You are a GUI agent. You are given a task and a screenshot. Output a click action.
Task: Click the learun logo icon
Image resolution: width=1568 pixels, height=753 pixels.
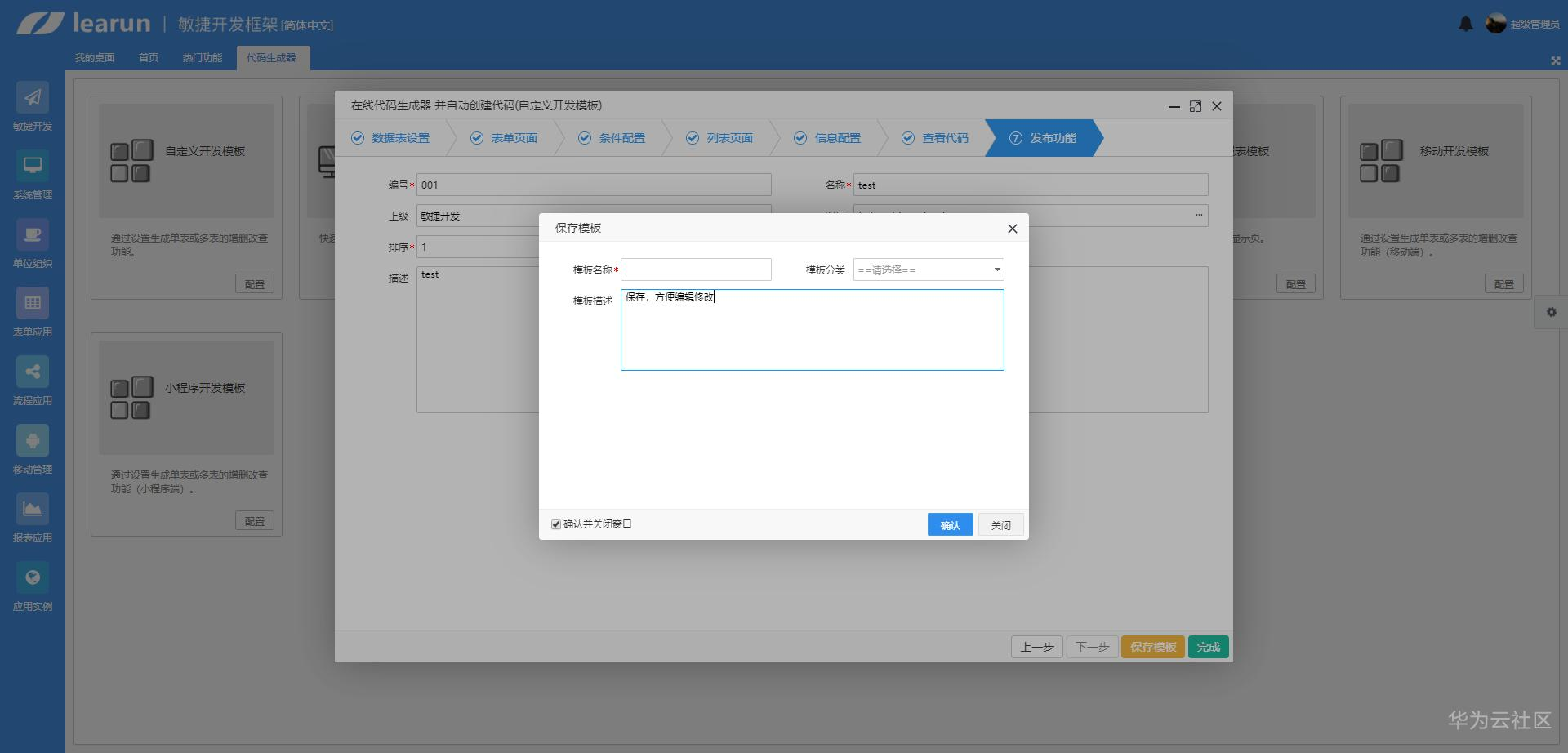tap(41, 24)
